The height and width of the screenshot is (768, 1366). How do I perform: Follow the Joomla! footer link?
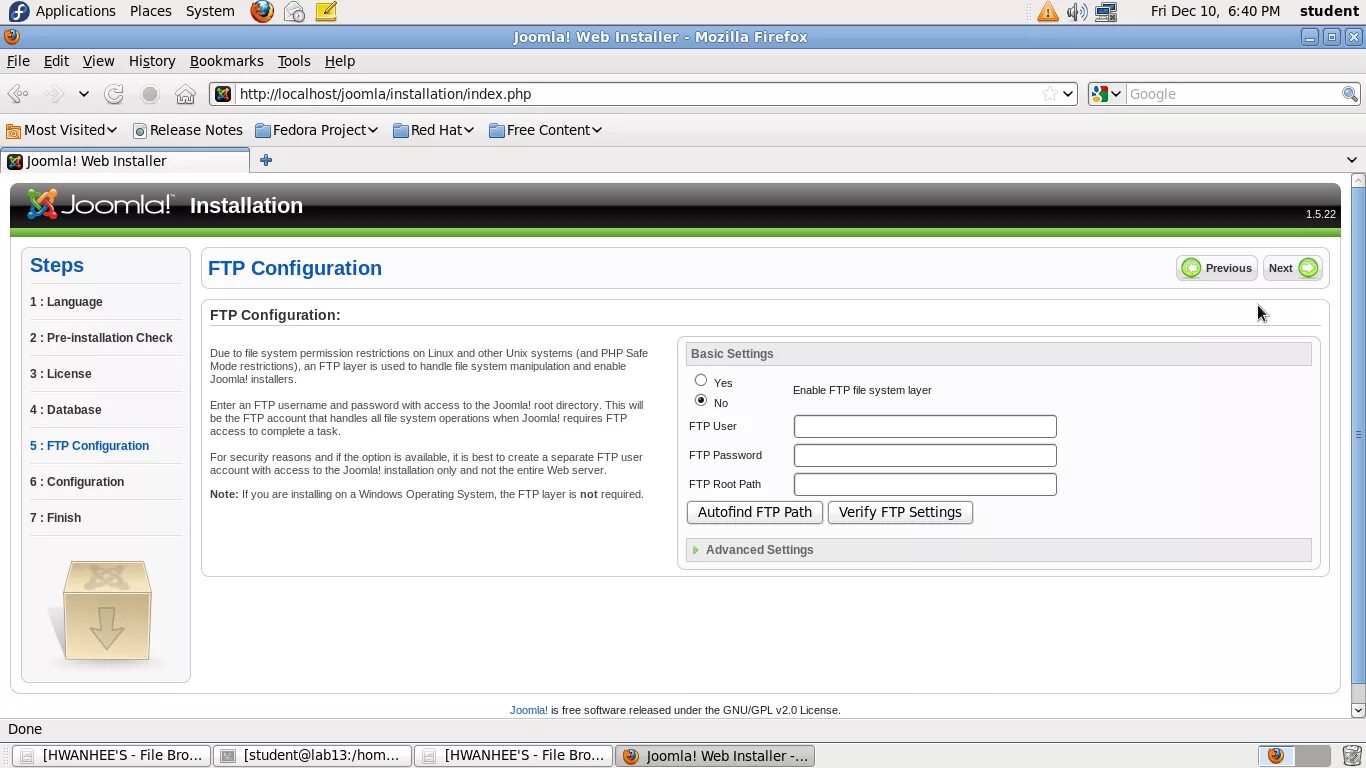[529, 710]
